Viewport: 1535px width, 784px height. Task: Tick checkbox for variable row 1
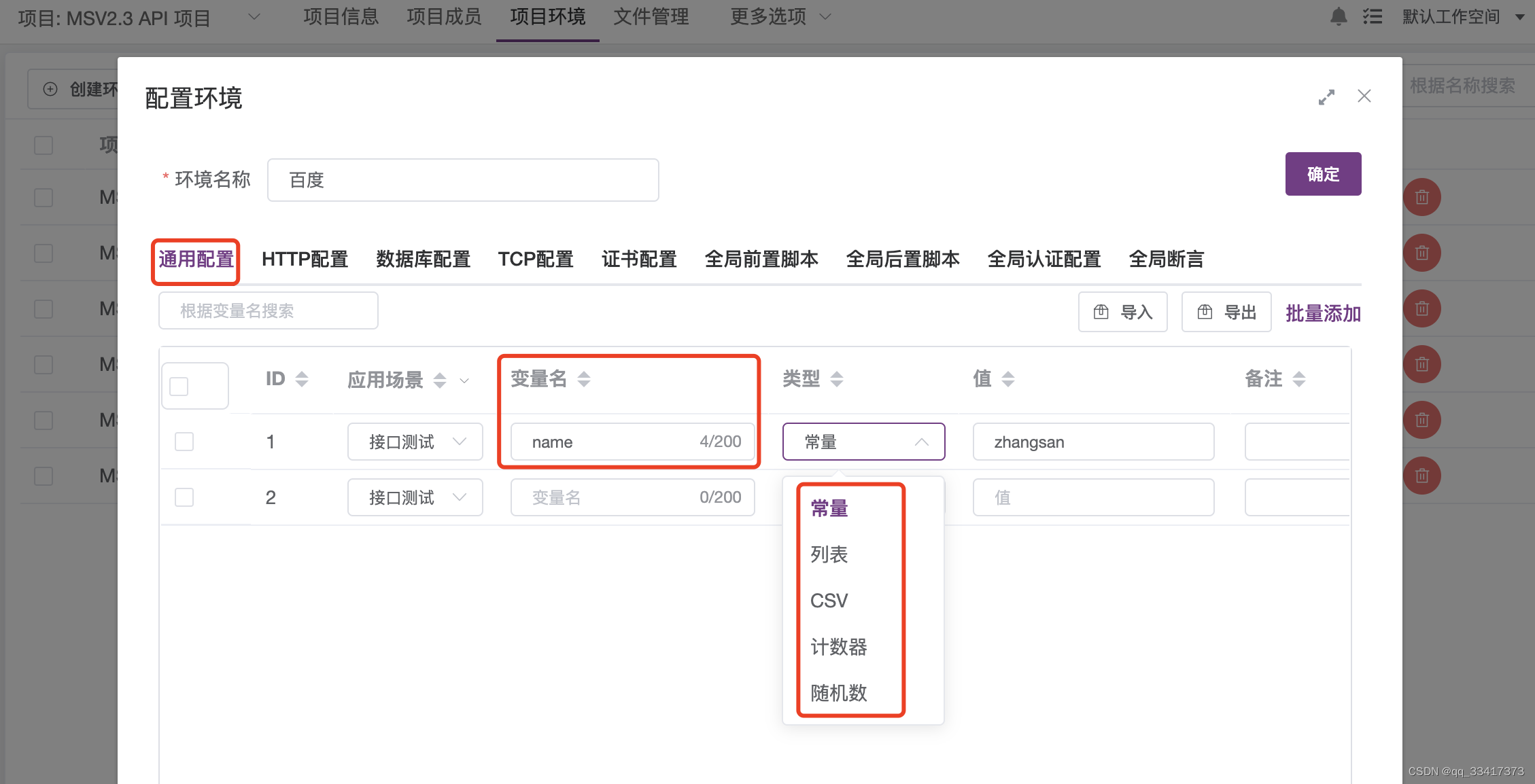[x=184, y=442]
